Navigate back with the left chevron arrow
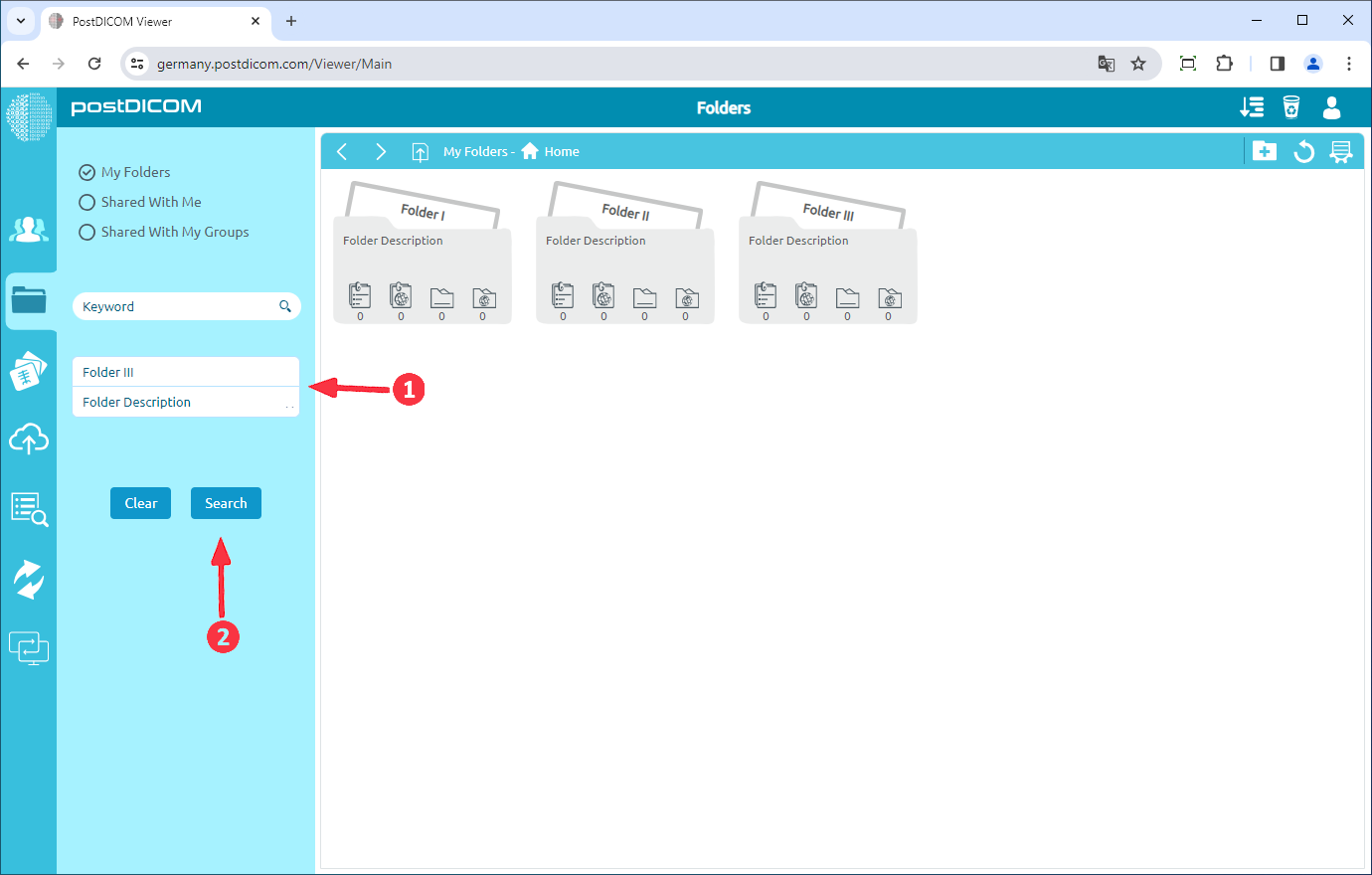 [342, 151]
